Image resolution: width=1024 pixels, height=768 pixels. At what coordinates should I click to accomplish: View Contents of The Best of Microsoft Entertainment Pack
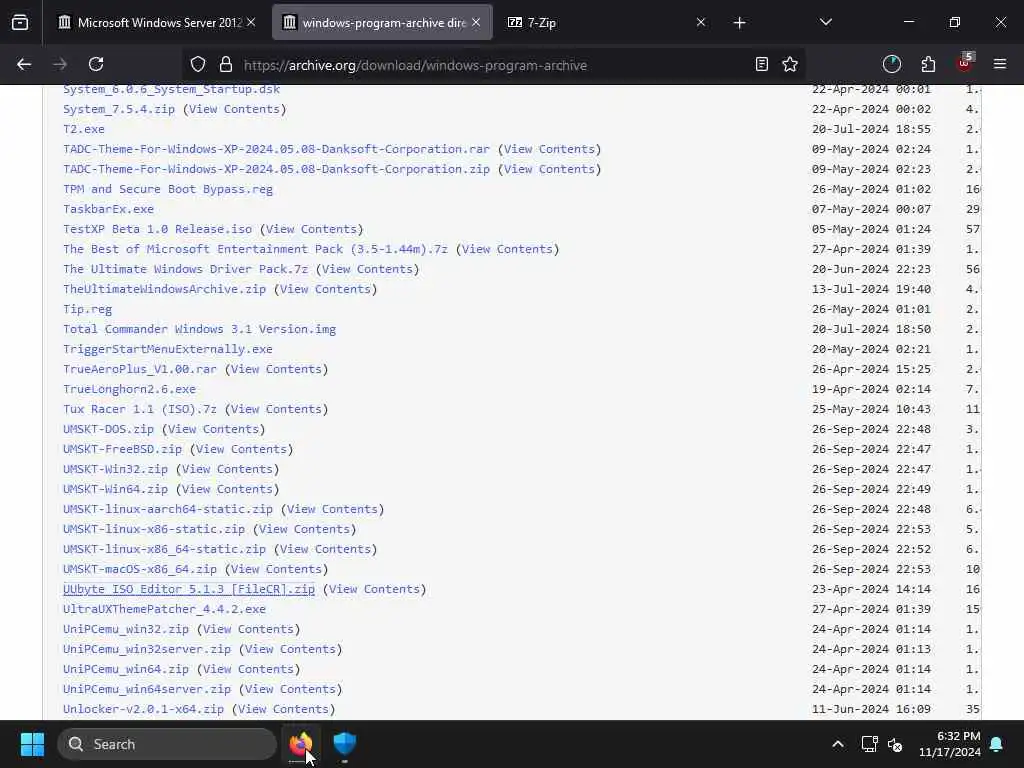click(507, 249)
